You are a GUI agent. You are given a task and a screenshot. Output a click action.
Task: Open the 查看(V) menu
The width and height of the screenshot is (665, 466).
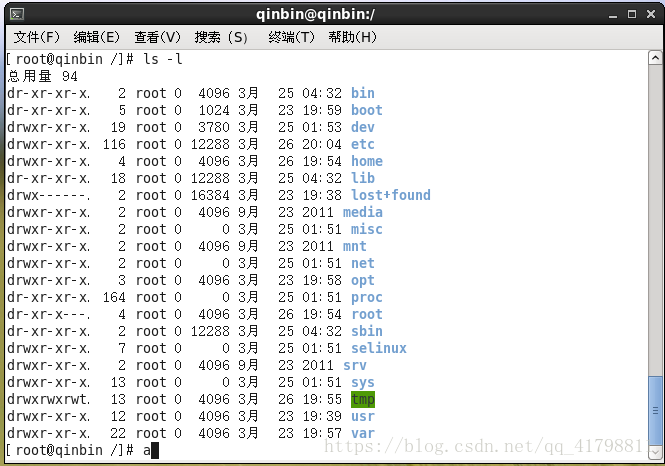[157, 37]
